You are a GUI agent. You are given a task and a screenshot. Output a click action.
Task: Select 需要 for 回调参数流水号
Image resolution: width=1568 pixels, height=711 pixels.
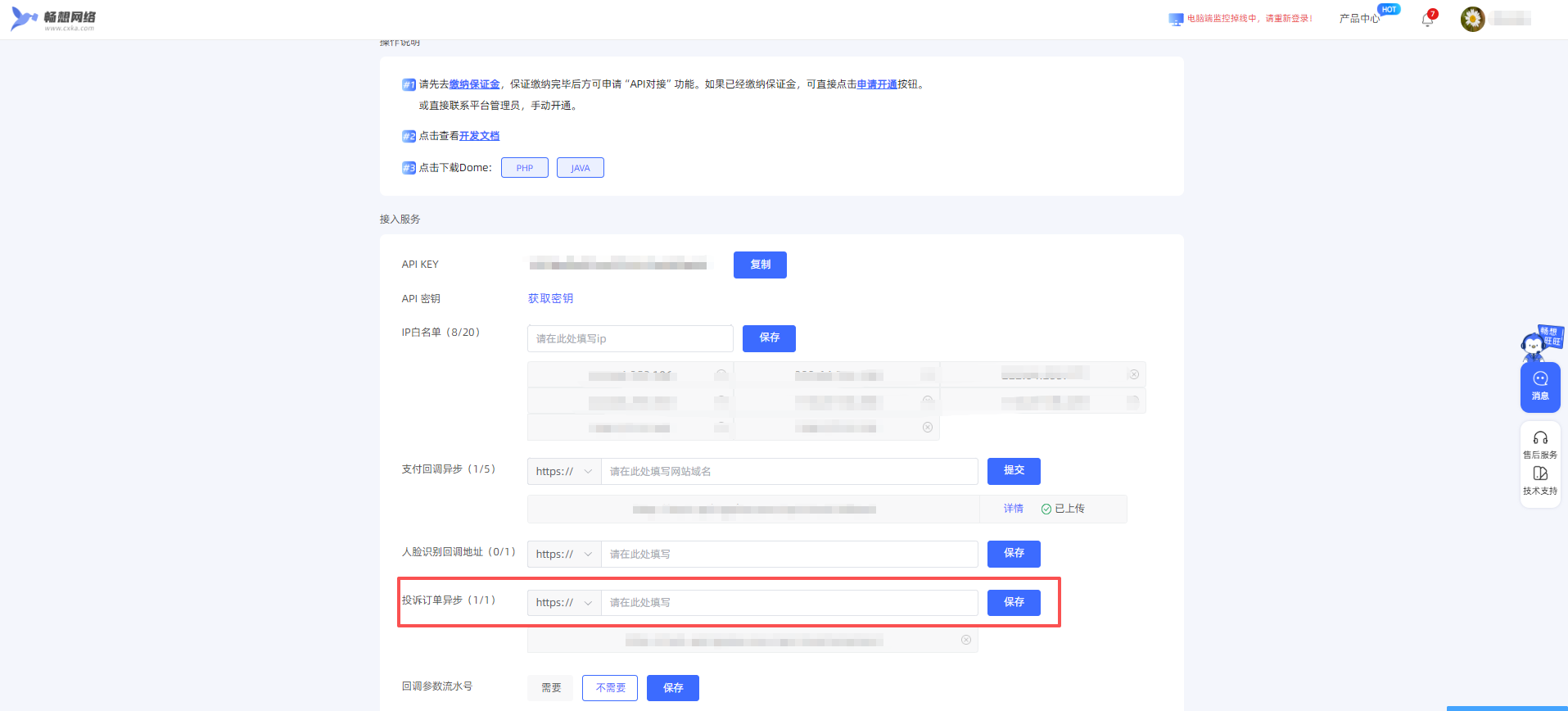[551, 688]
